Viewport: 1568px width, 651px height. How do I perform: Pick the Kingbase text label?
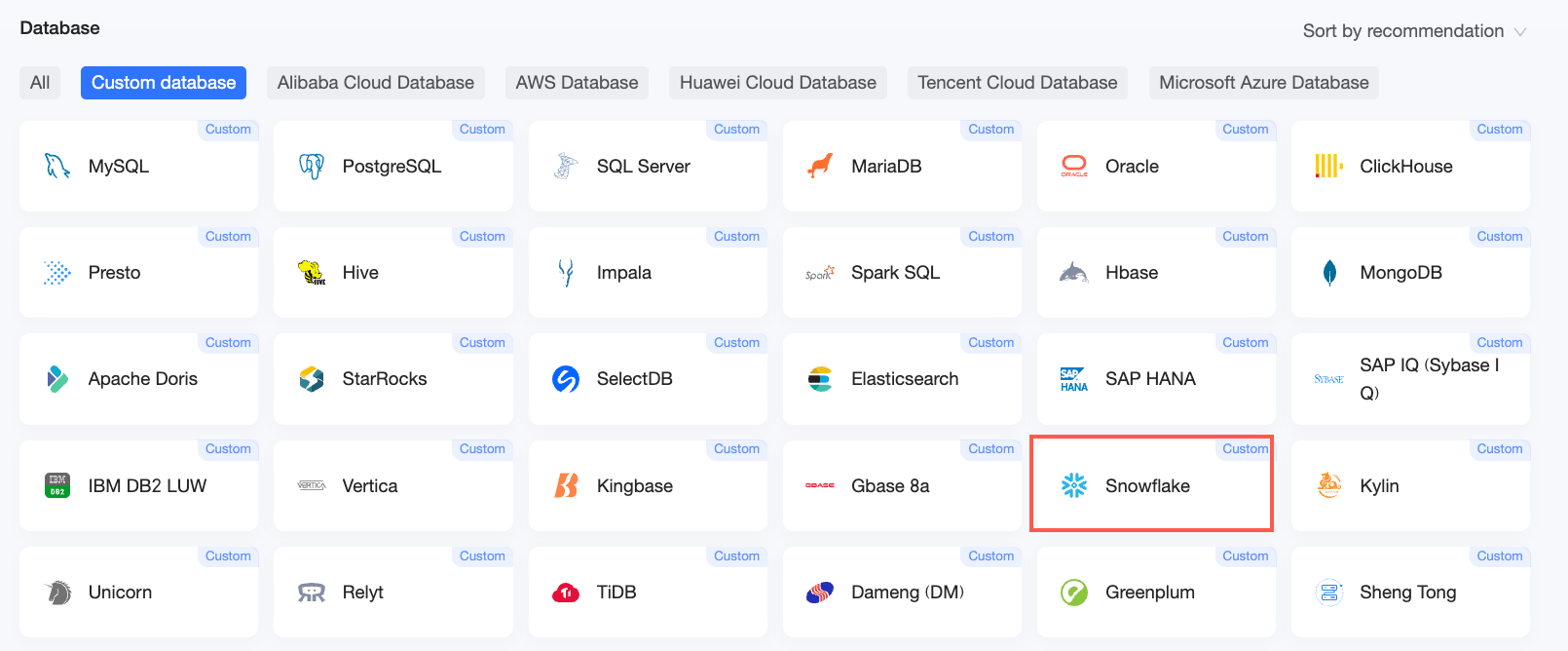pos(635,485)
